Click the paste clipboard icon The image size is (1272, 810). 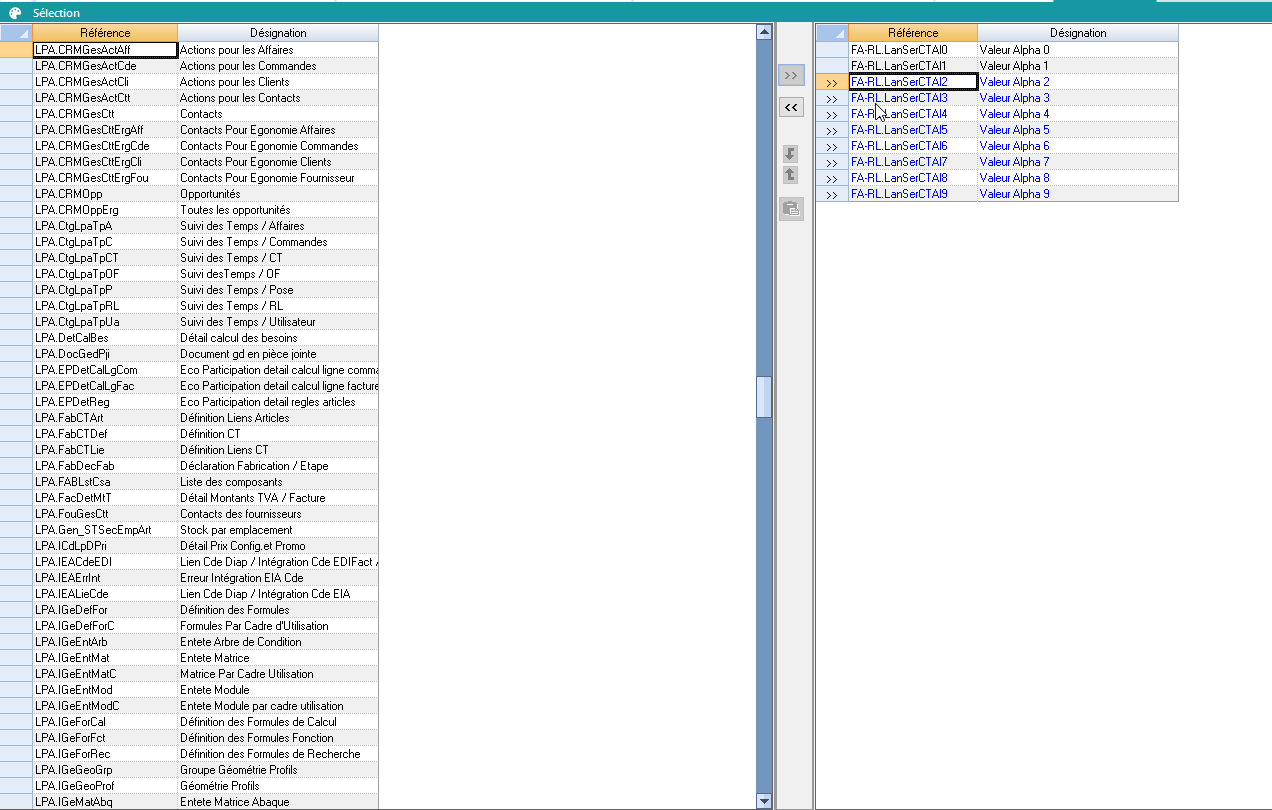coord(791,209)
